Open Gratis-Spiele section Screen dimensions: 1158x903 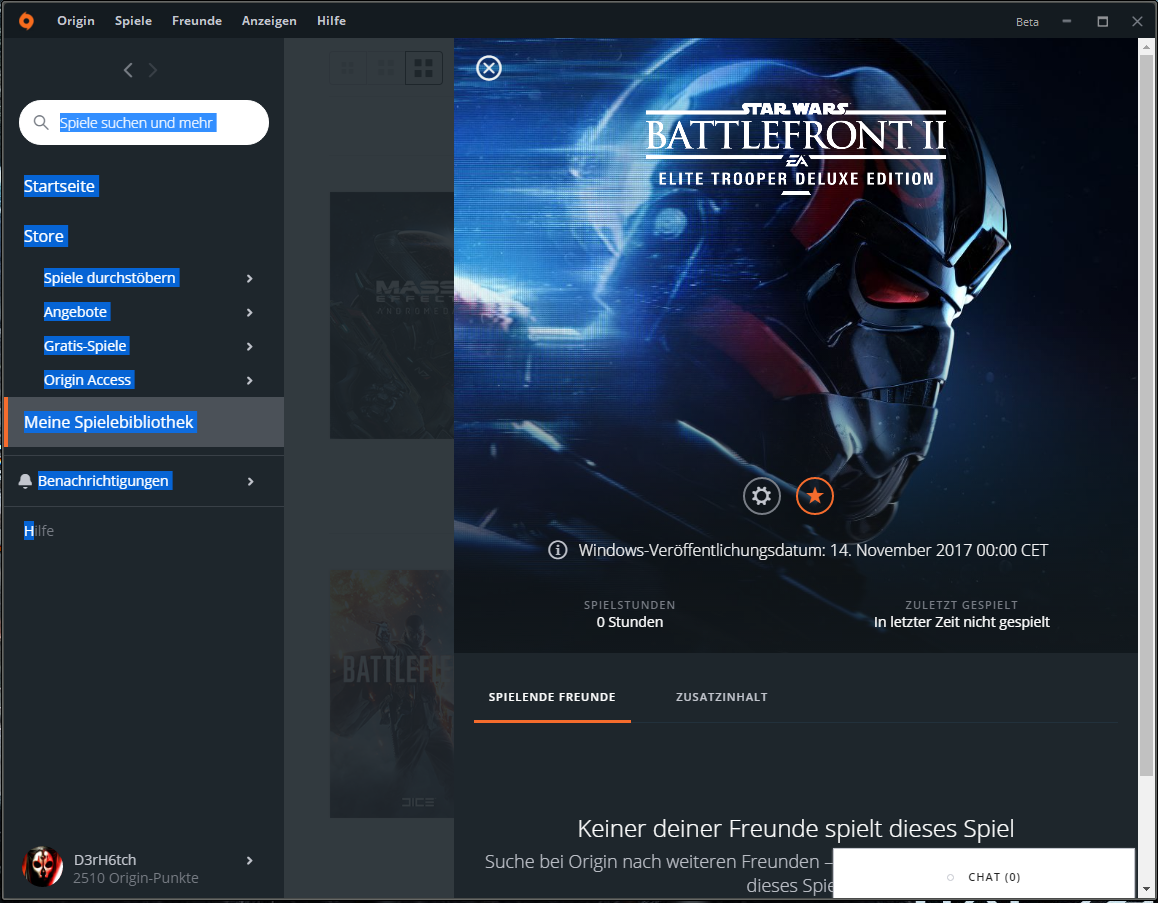point(86,346)
